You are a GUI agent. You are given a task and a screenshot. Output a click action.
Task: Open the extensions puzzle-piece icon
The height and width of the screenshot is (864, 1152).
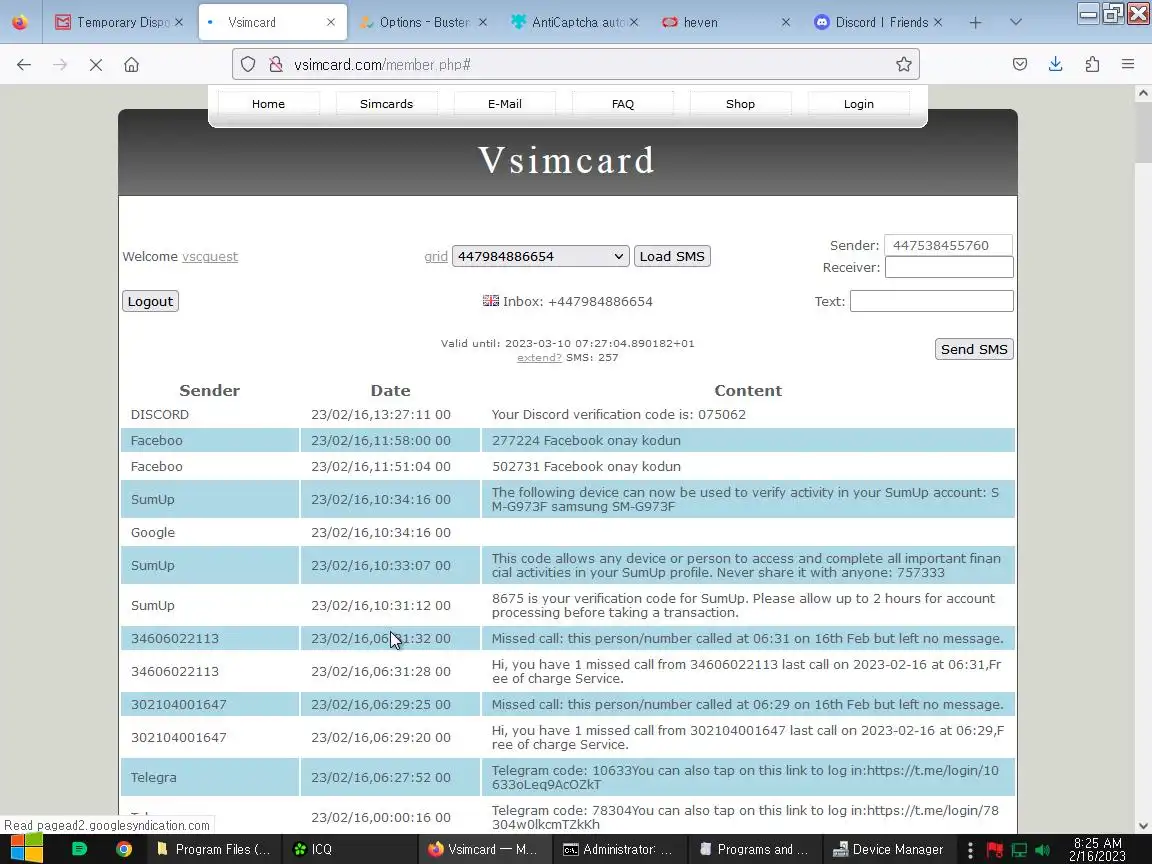click(1092, 65)
